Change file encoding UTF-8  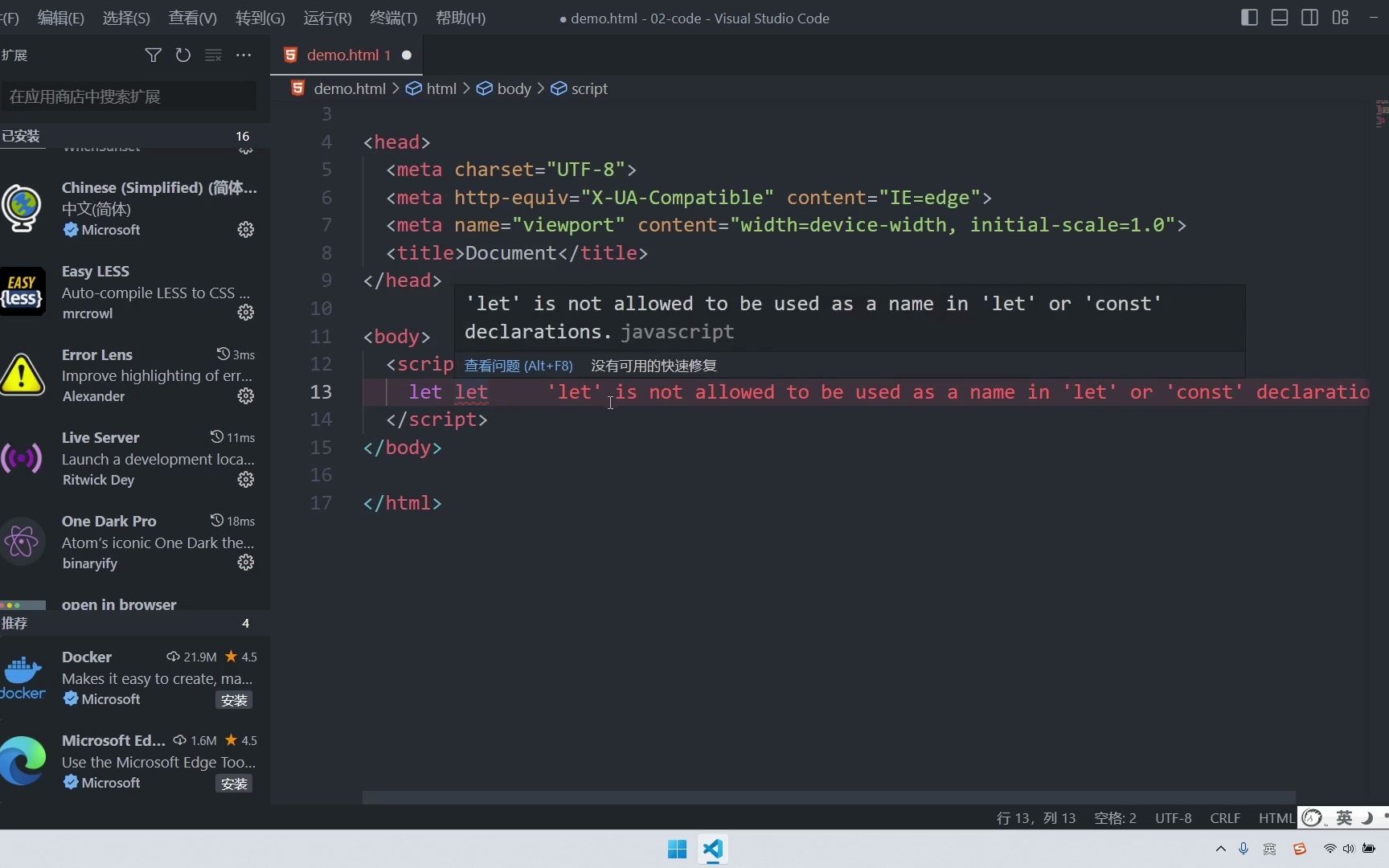pos(1173,818)
